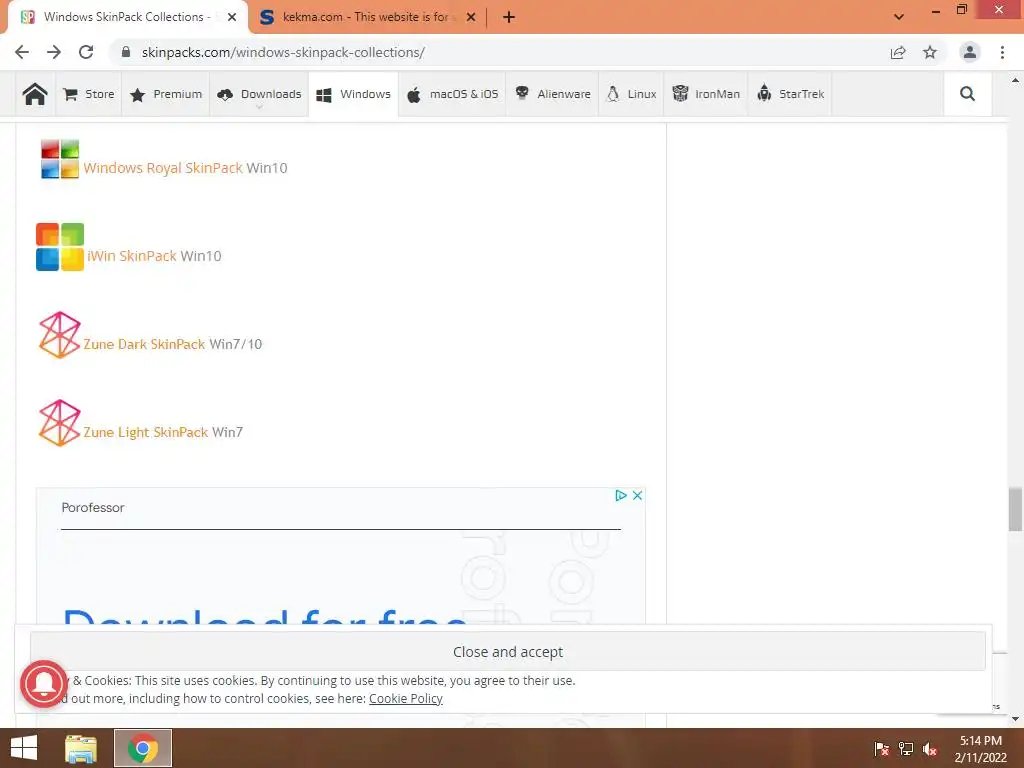This screenshot has height=768, width=1024.
Task: Reload the current page
Action: pos(86,52)
